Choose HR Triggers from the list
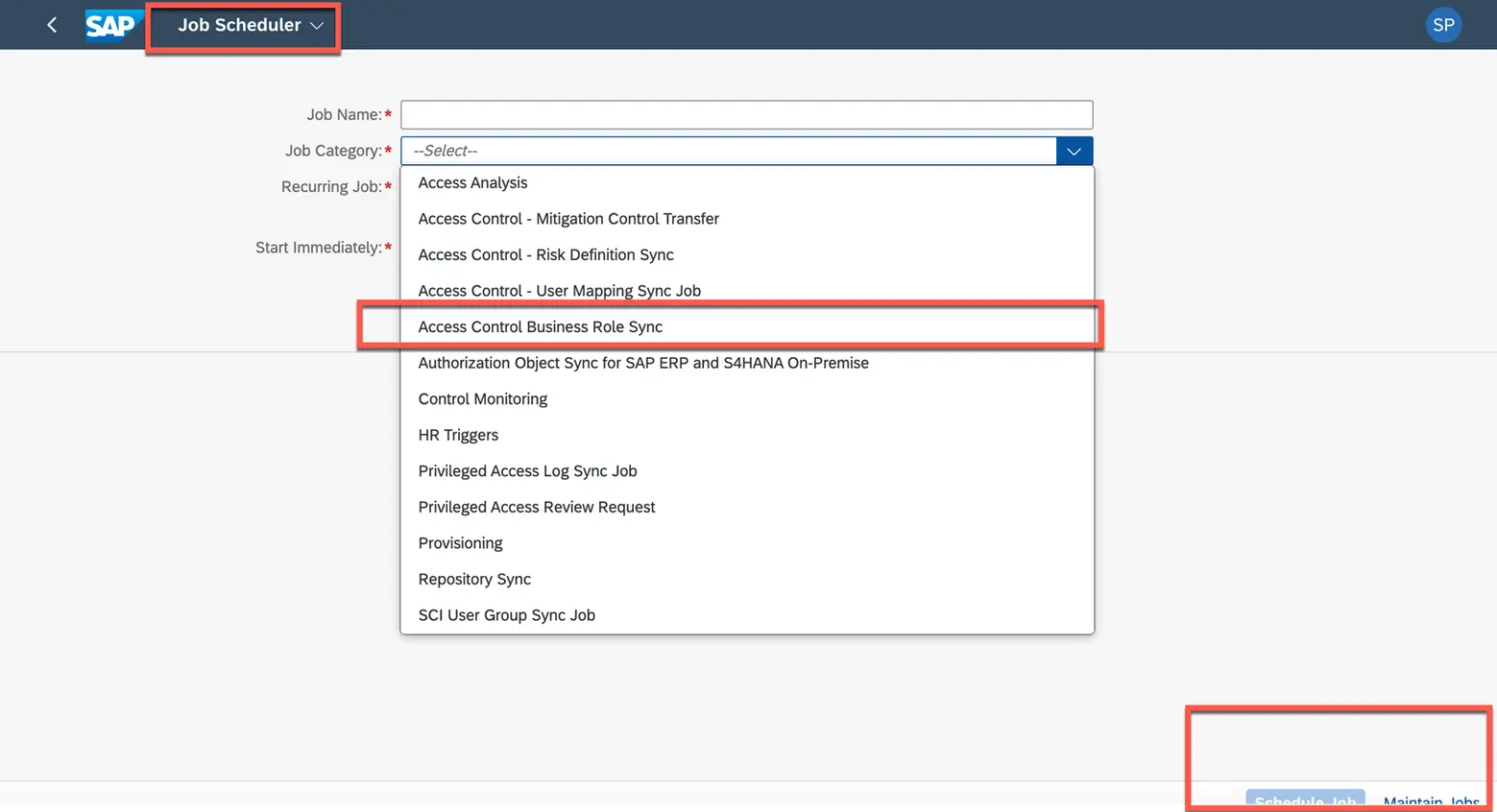 (458, 435)
